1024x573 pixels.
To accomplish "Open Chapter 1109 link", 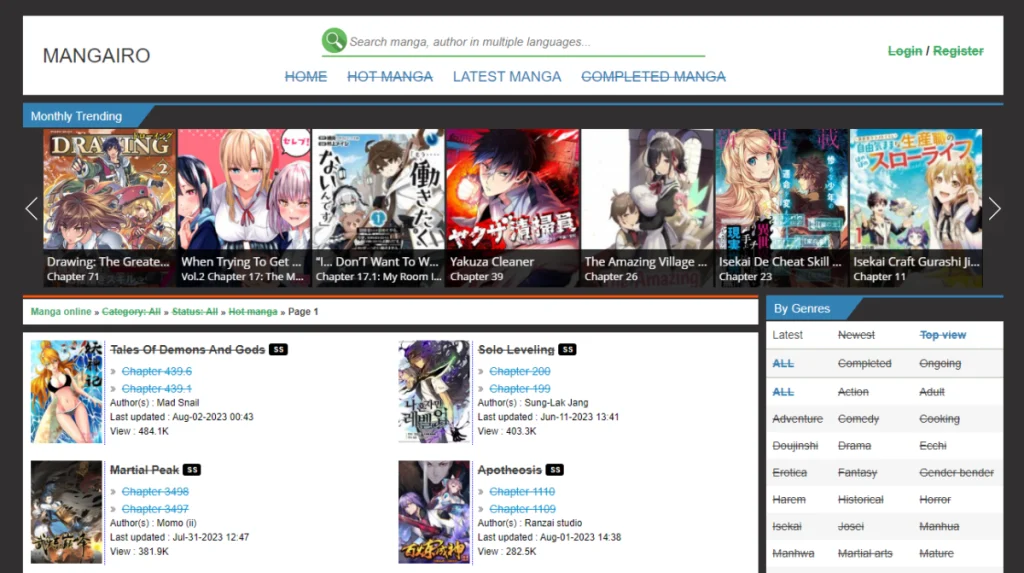I will point(522,509).
